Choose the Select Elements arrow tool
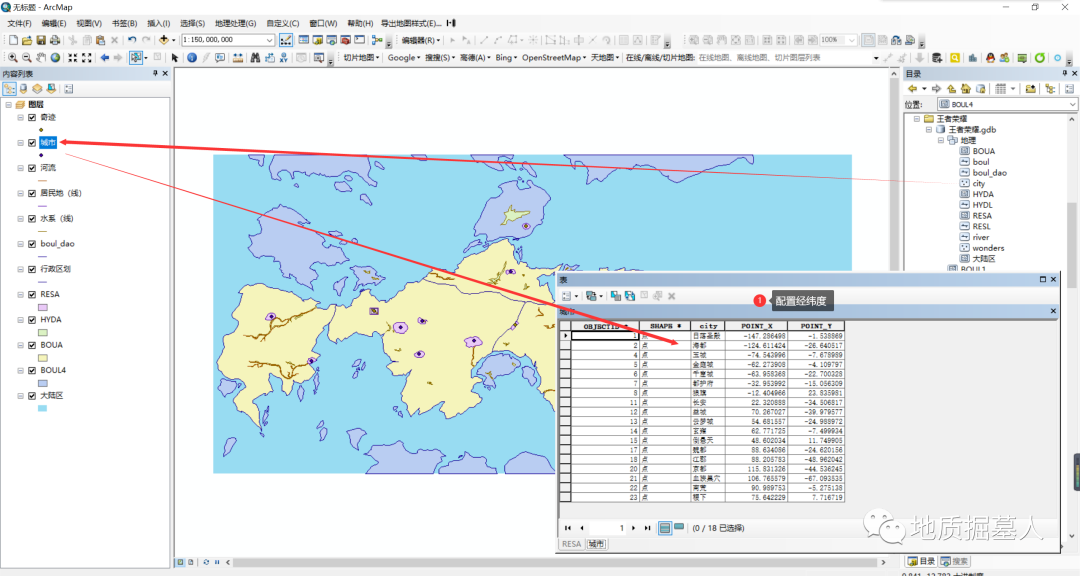 click(x=175, y=58)
